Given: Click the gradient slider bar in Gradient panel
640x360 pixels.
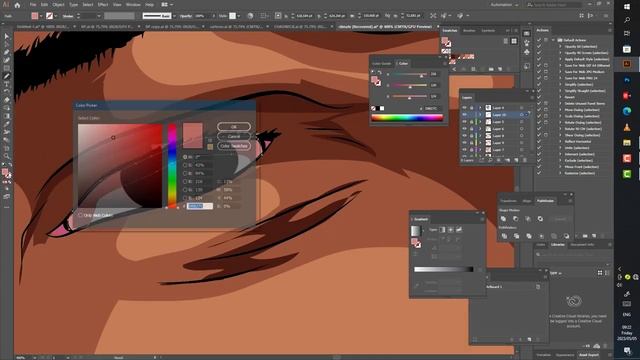Looking at the screenshot, I should coord(443,269).
